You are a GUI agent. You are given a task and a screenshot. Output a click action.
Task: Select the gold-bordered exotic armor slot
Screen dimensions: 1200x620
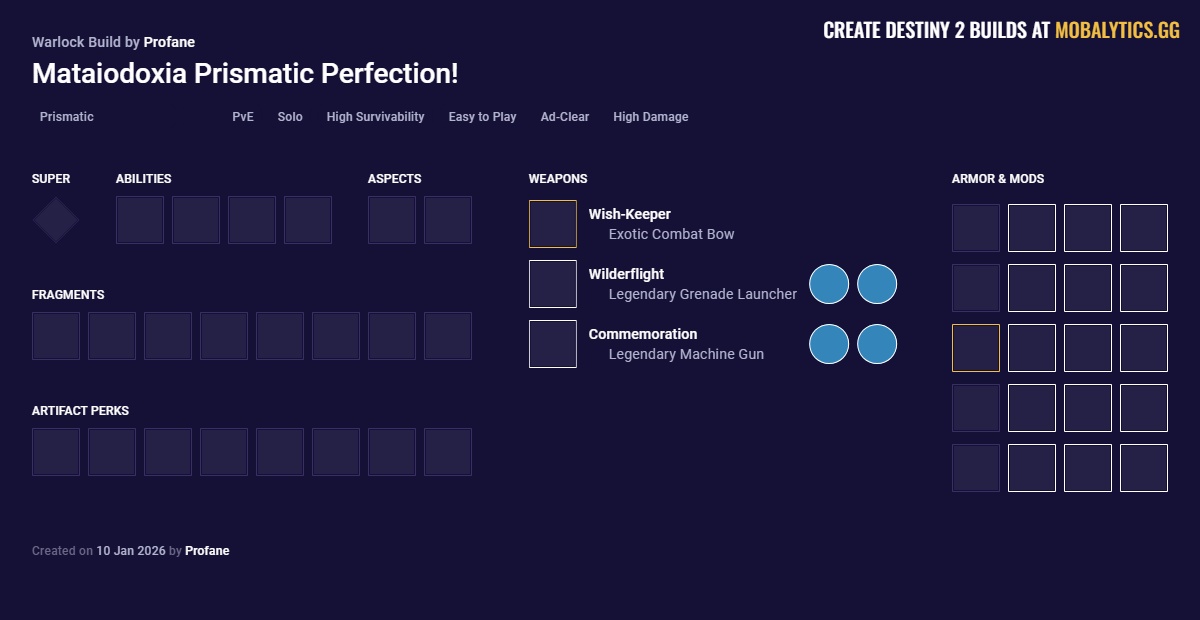tap(976, 348)
